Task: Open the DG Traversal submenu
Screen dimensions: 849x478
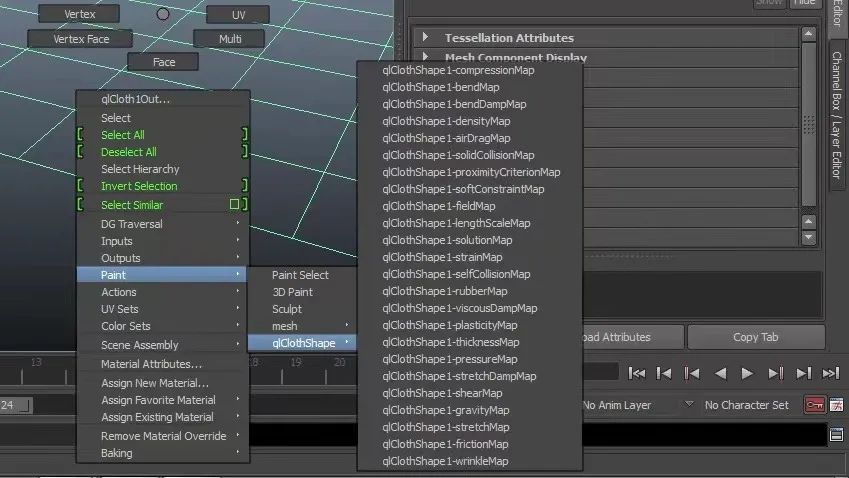Action: (x=163, y=224)
